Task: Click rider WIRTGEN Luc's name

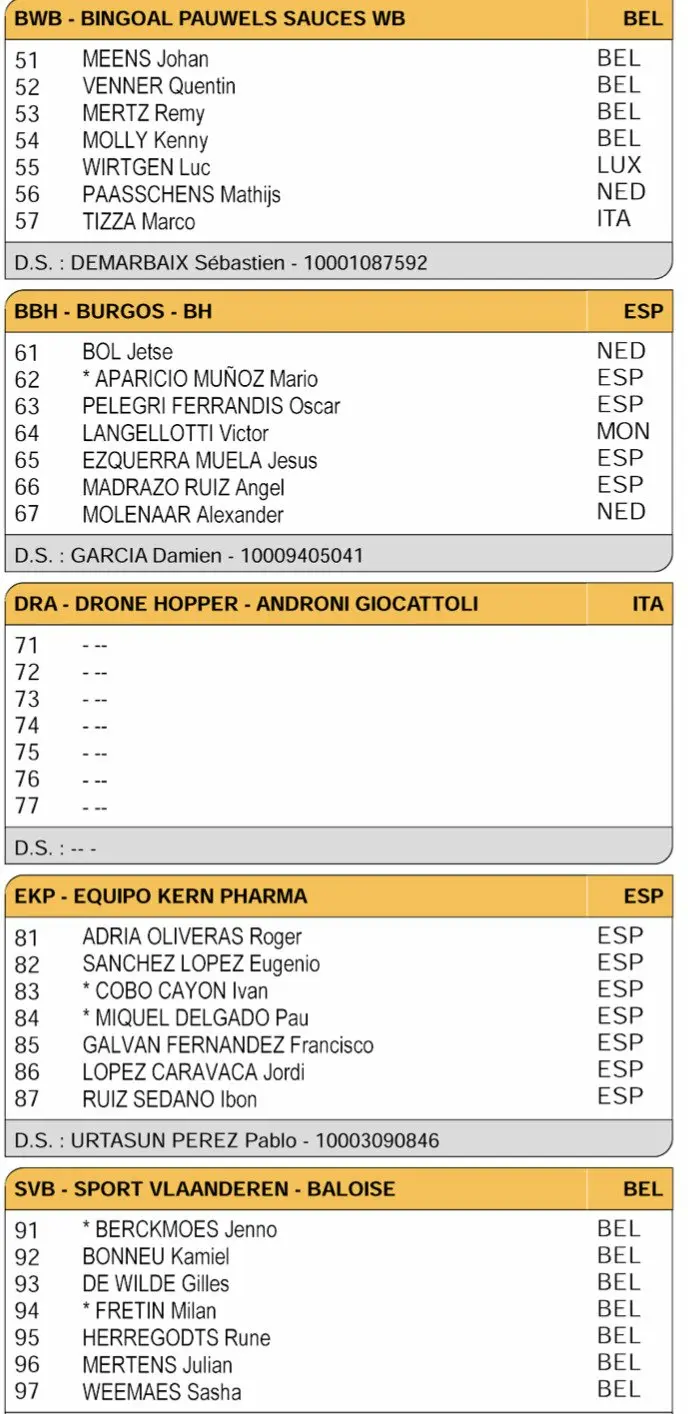Action: (x=146, y=167)
